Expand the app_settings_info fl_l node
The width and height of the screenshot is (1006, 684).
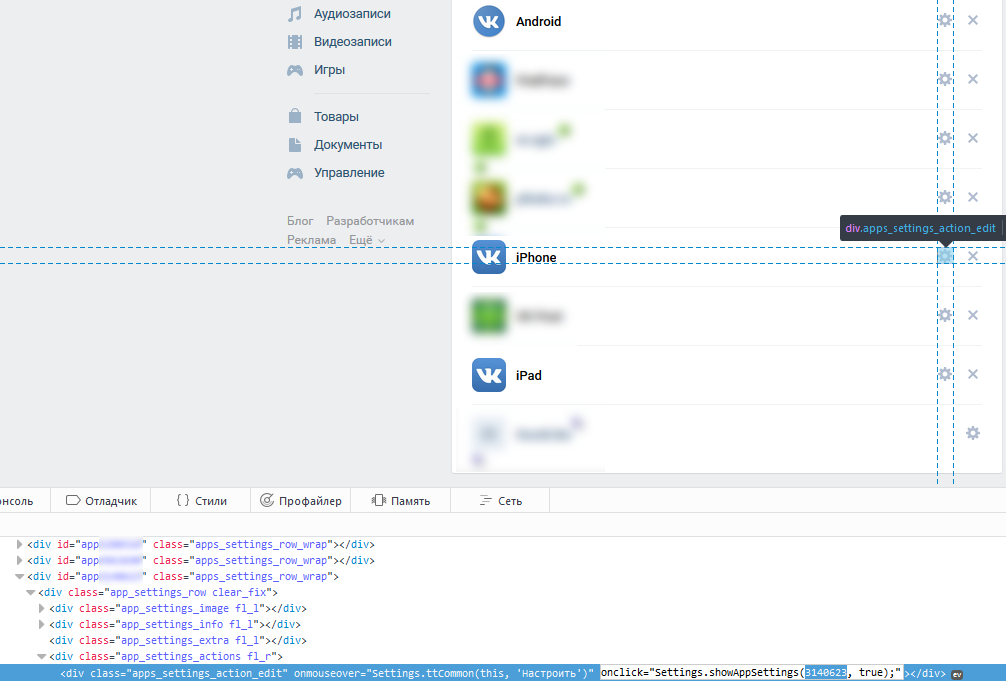pos(42,624)
